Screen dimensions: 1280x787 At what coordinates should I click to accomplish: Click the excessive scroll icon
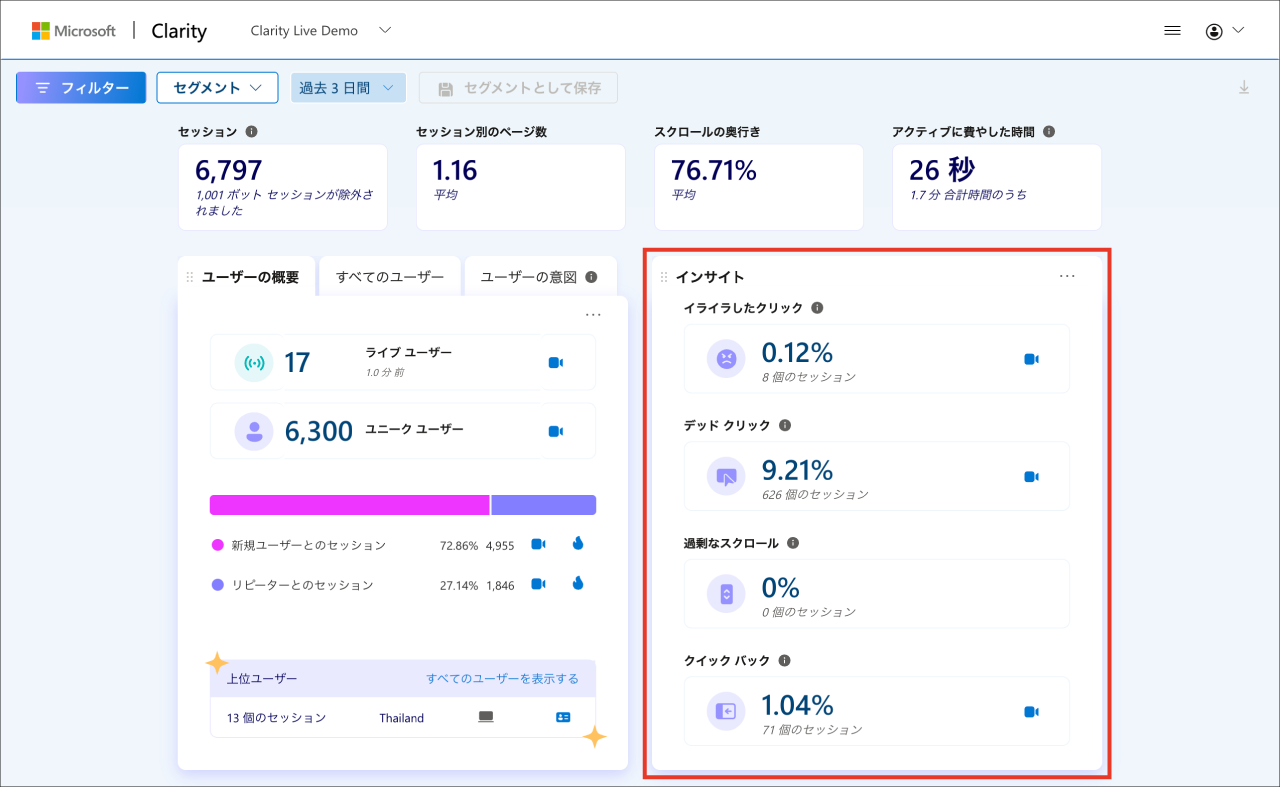point(726,593)
